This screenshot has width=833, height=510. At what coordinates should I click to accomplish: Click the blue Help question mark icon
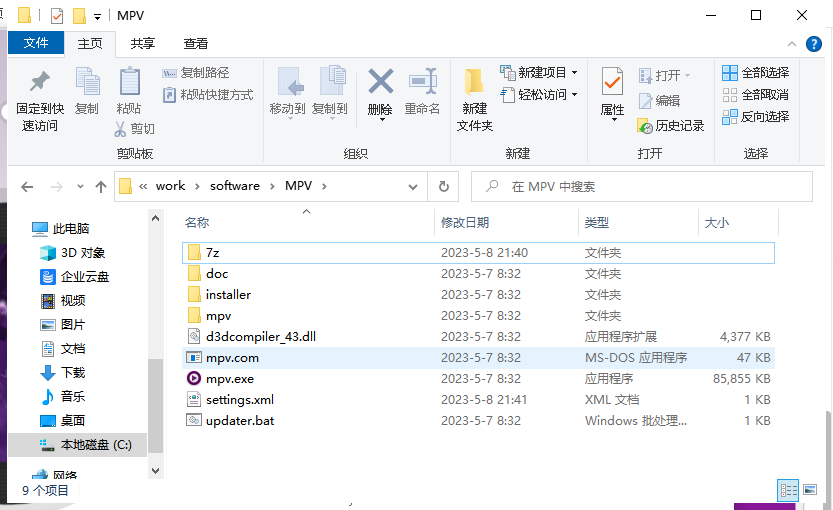(x=813, y=44)
